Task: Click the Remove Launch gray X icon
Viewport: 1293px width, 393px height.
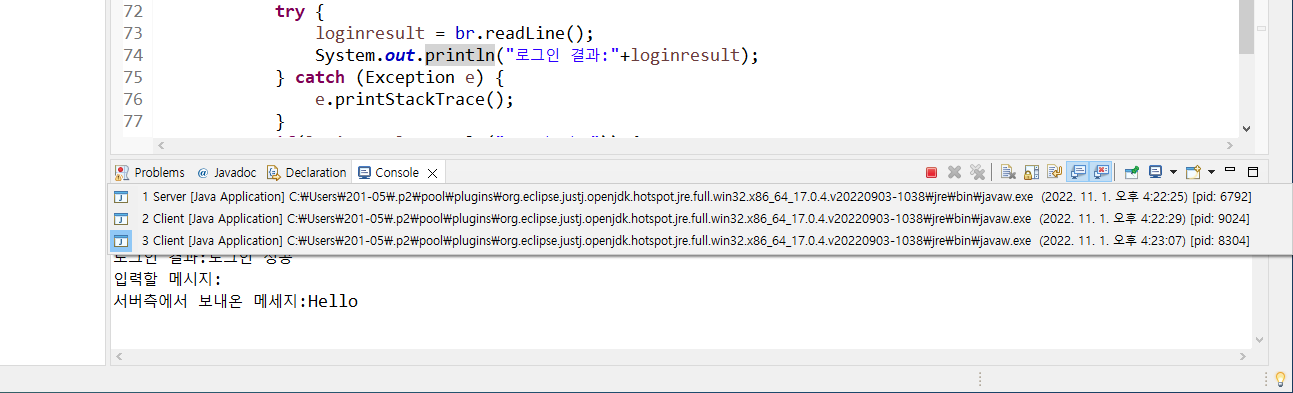Action: [954, 172]
